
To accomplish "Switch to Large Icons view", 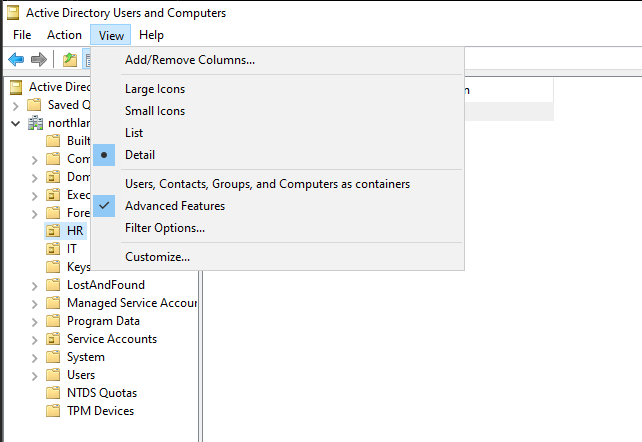I will click(x=154, y=89).
